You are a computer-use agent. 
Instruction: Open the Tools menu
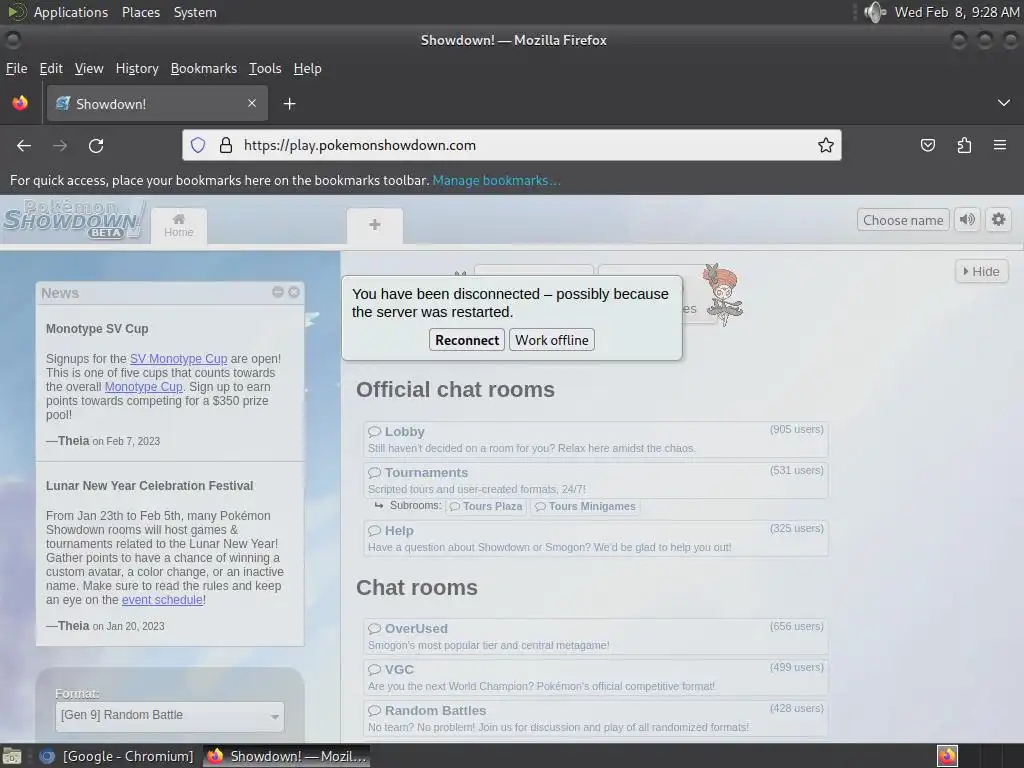tap(265, 68)
